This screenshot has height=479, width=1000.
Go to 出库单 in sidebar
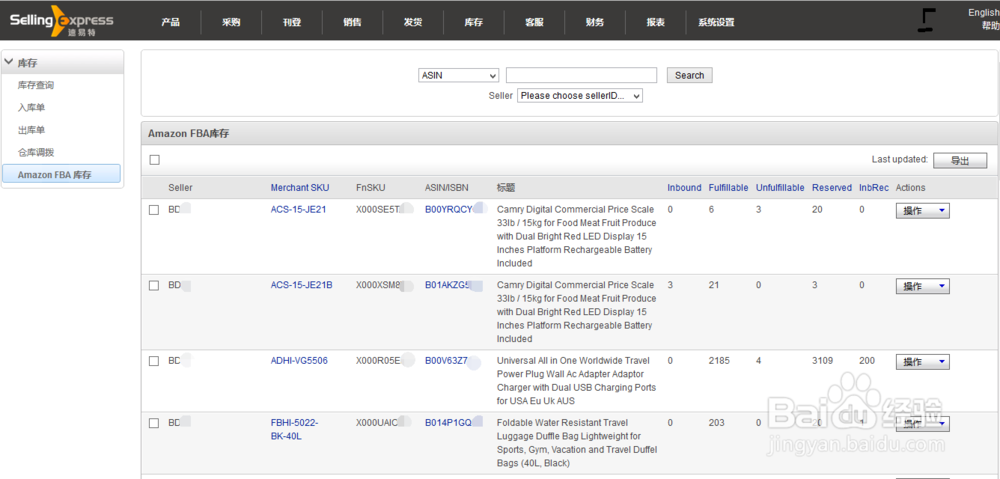tap(31, 130)
